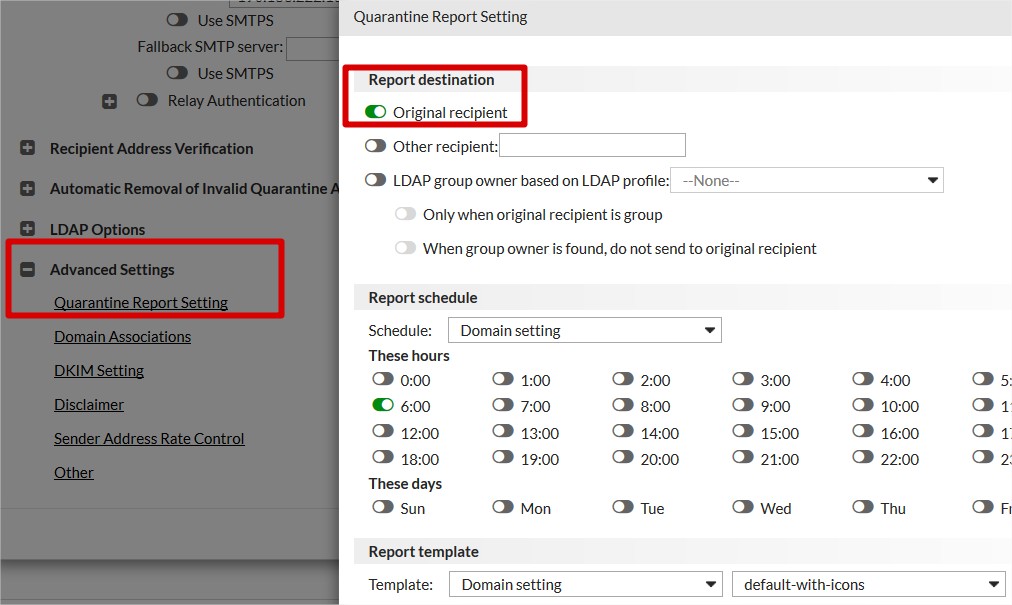Open the Disclaimer link
The height and width of the screenshot is (605, 1012).
tap(89, 405)
